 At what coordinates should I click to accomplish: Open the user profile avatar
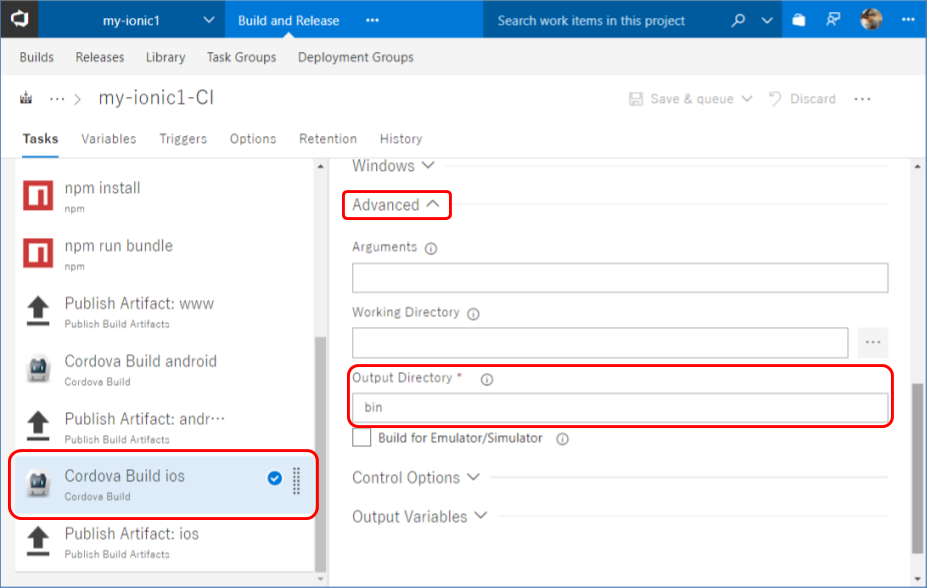pyautogui.click(x=871, y=20)
